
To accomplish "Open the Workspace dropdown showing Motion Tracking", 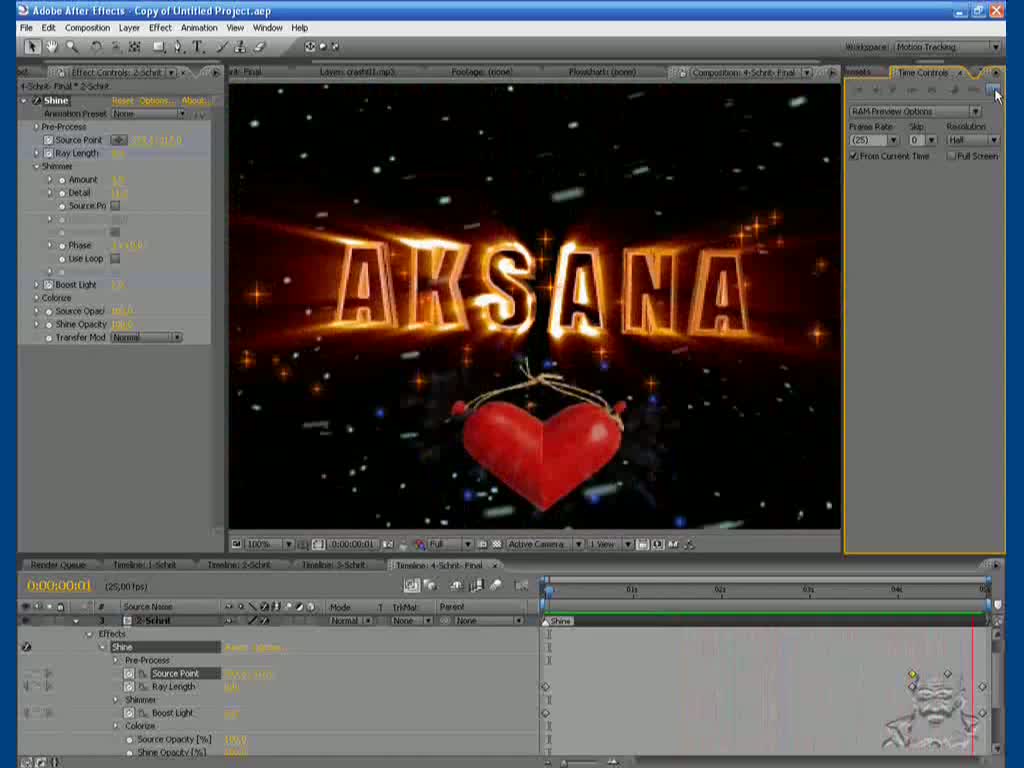I will point(946,47).
